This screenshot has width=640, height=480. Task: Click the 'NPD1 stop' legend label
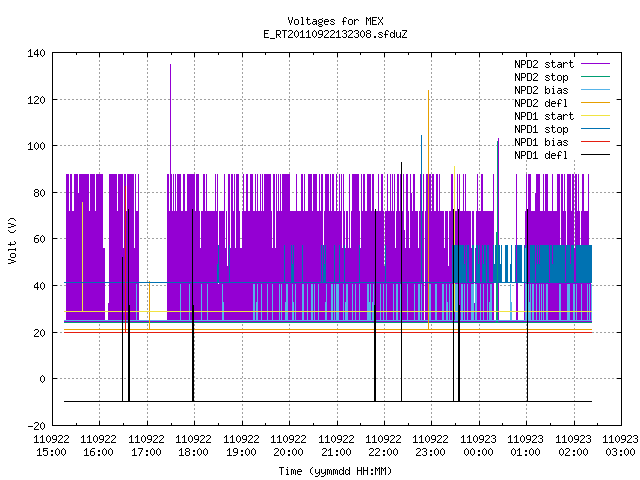point(541,129)
